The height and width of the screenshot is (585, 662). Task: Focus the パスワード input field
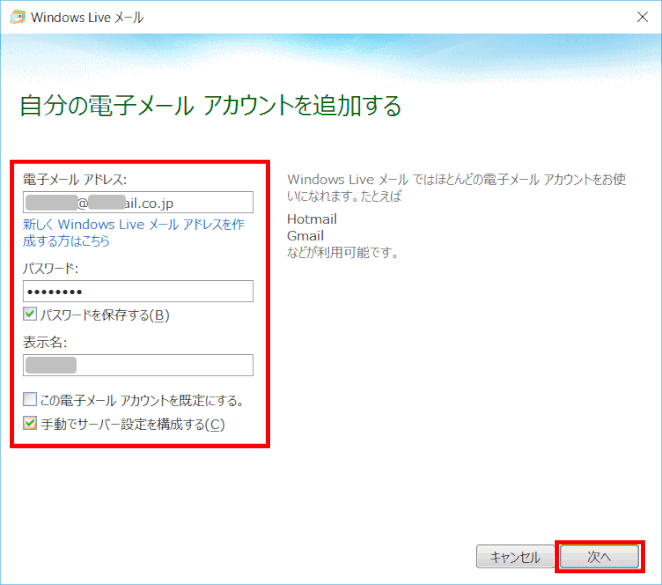[138, 291]
